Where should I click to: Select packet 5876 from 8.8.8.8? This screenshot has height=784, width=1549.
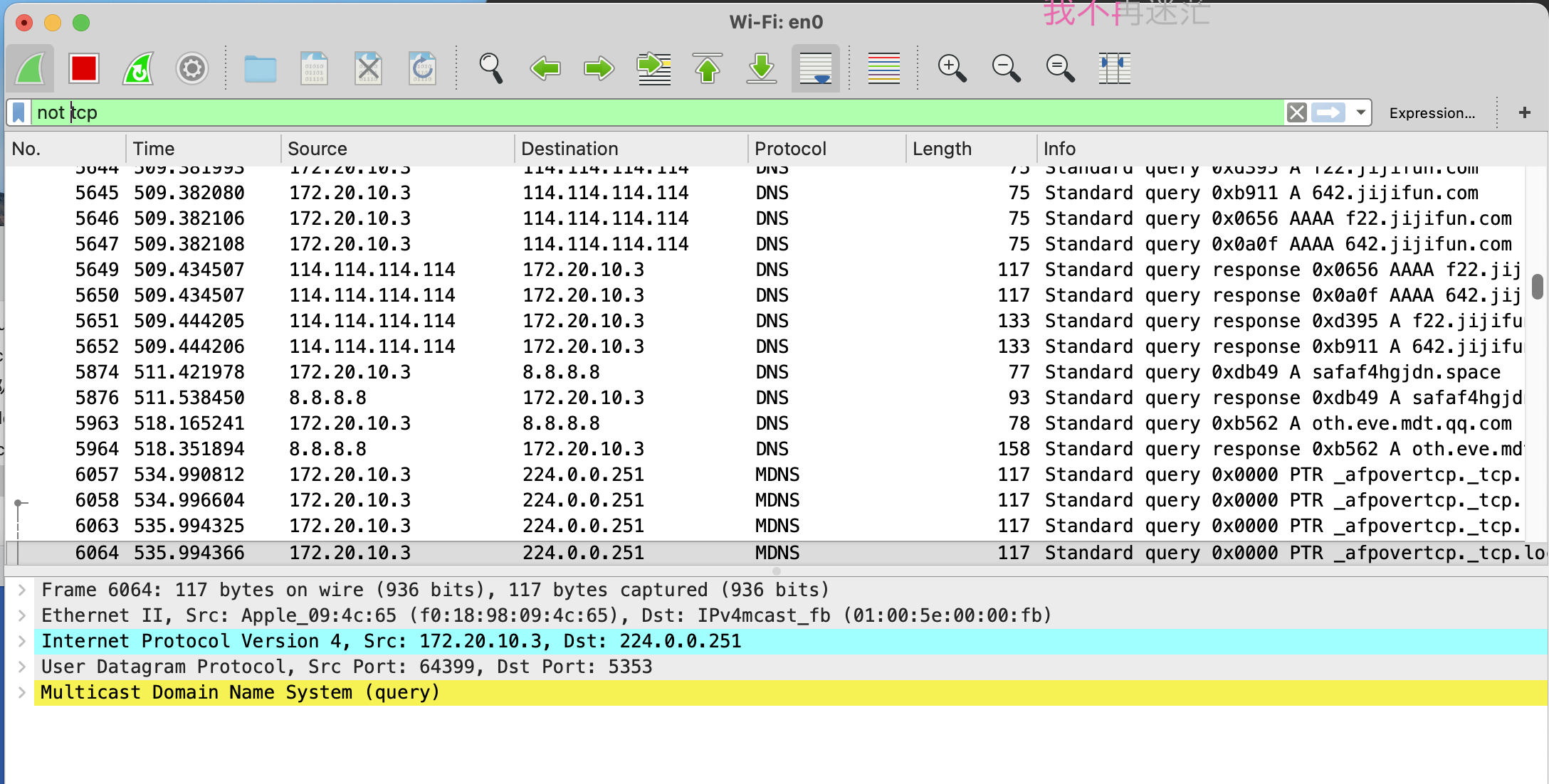765,398
